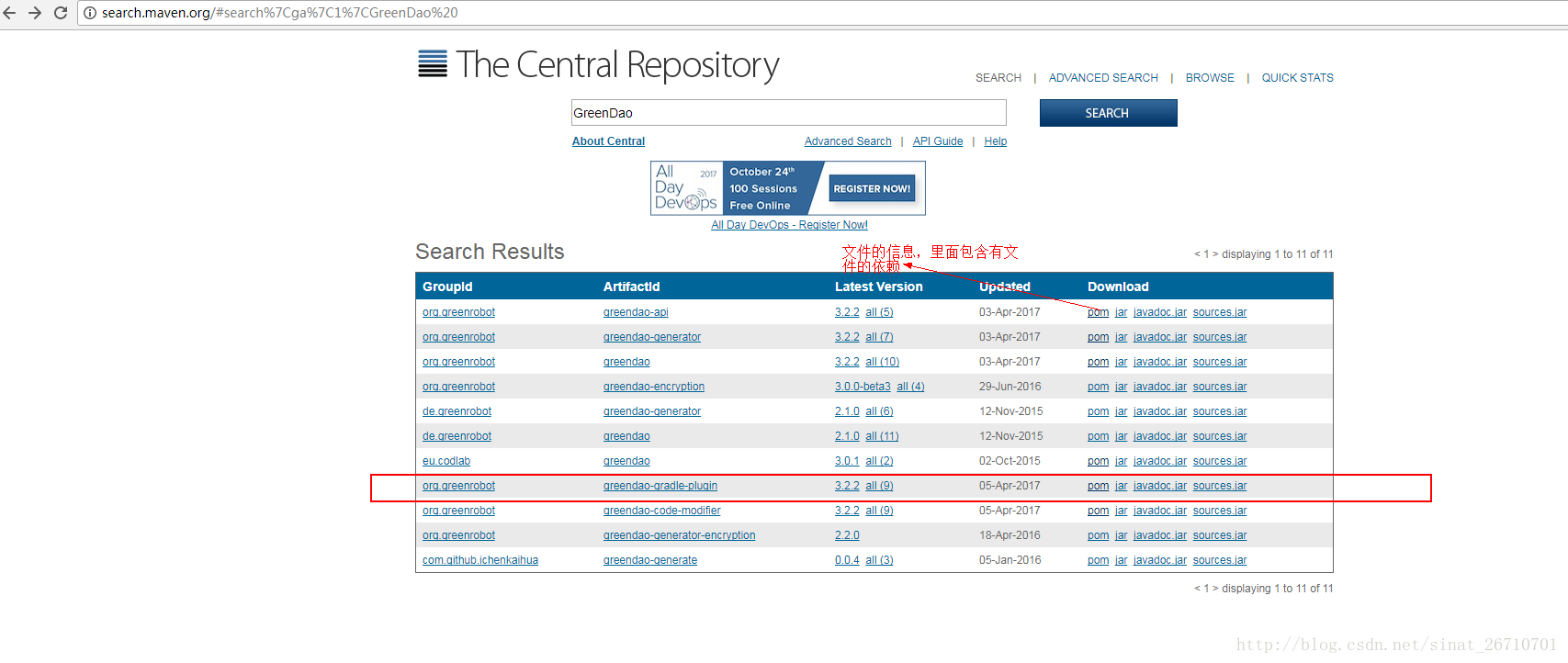Viewport: 1568px width, 663px height.
Task: Click the Download column header
Action: click(1118, 287)
